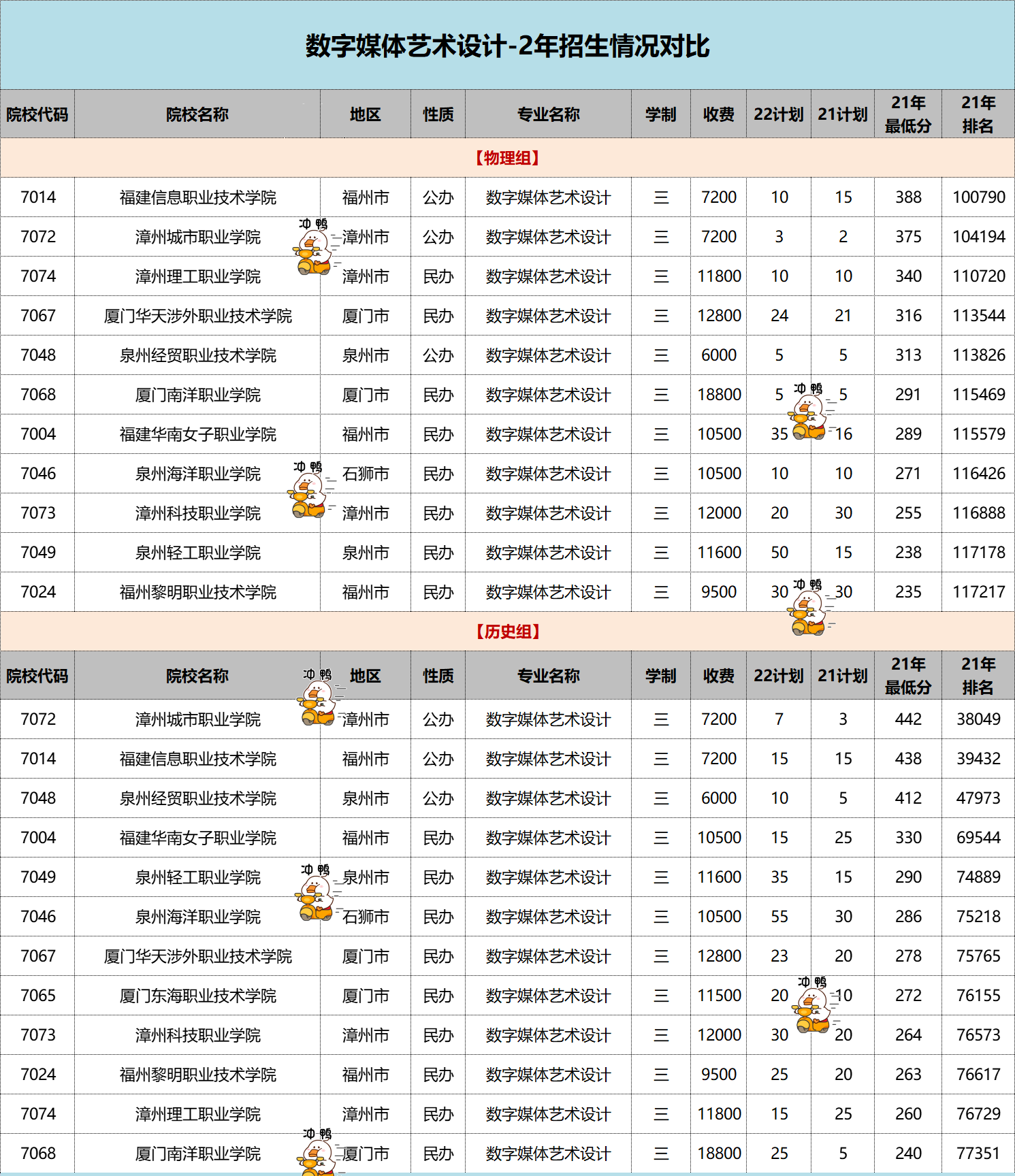Click ranking value 100790
This screenshot has width=1015, height=1176.
click(978, 197)
